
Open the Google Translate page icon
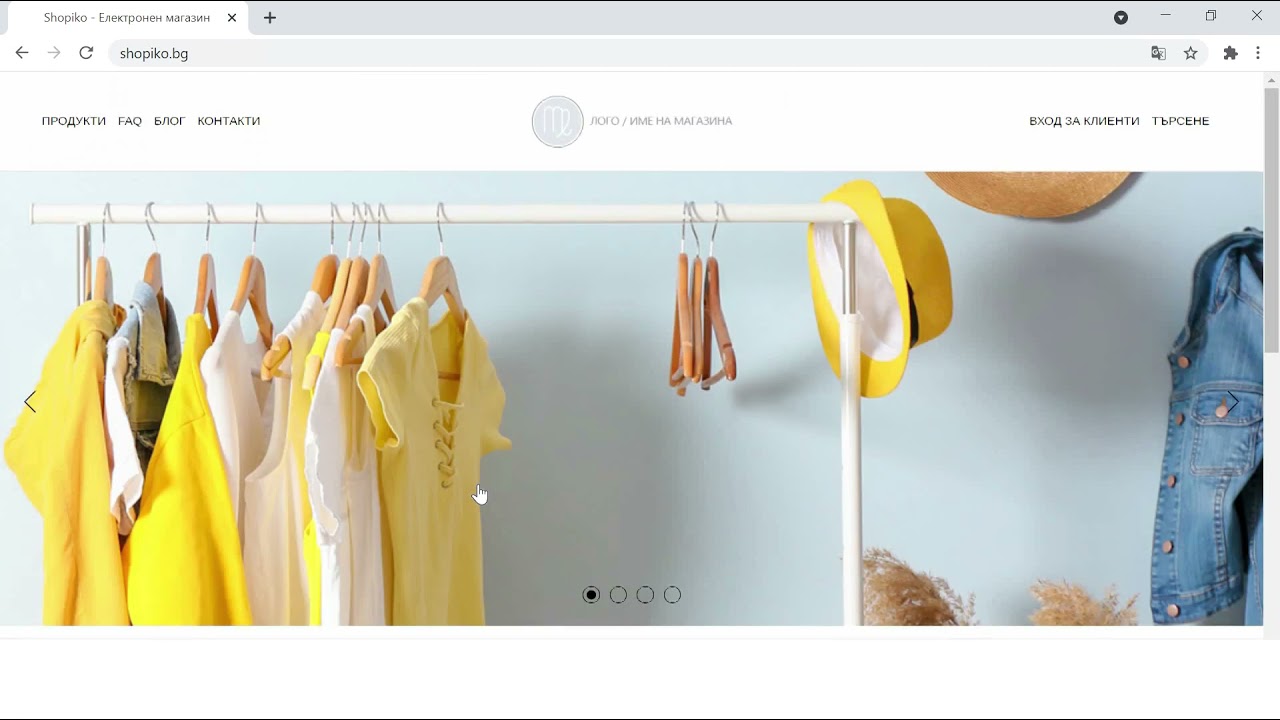(1158, 53)
